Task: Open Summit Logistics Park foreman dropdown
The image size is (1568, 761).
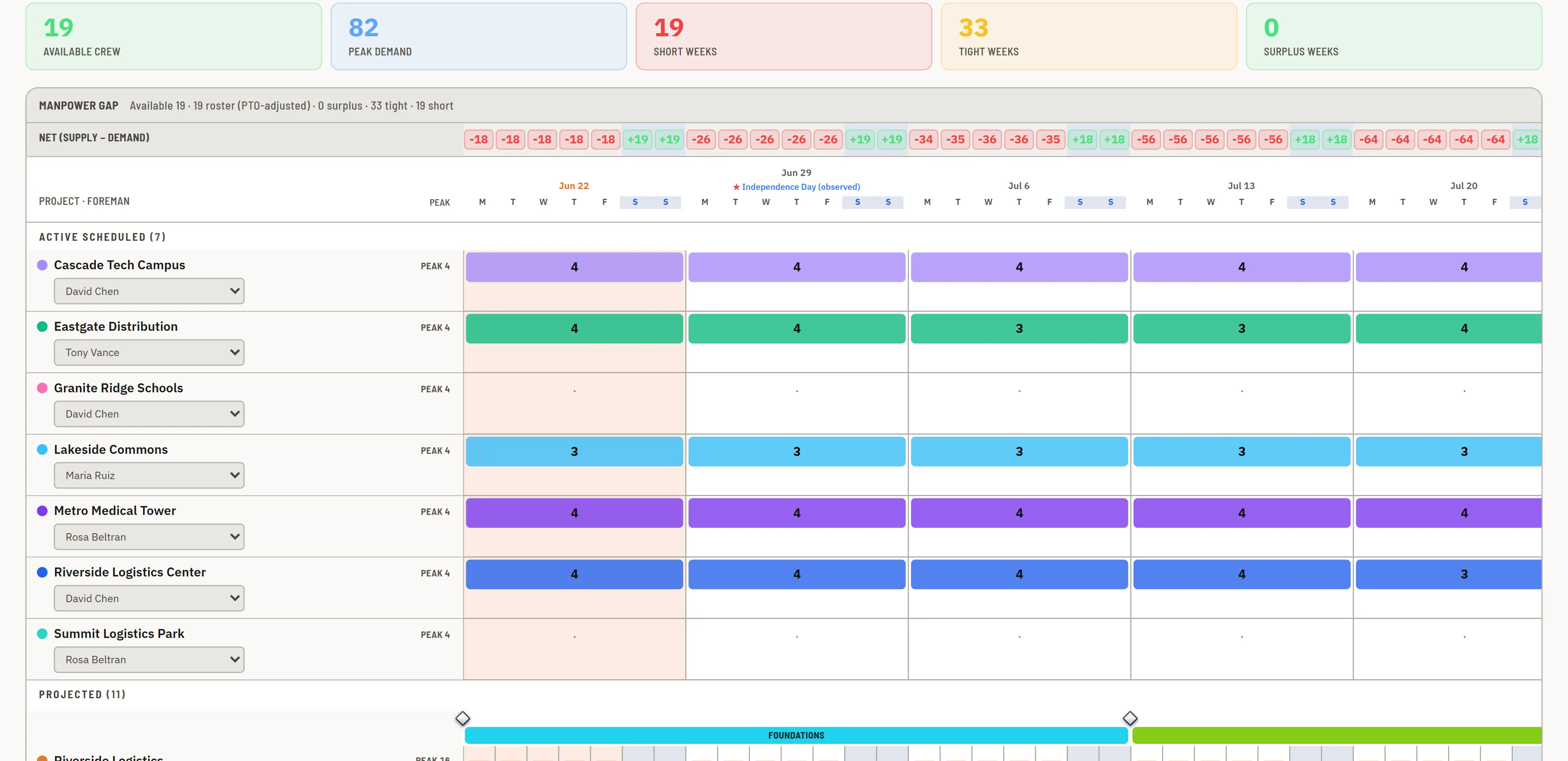Action: (149, 660)
